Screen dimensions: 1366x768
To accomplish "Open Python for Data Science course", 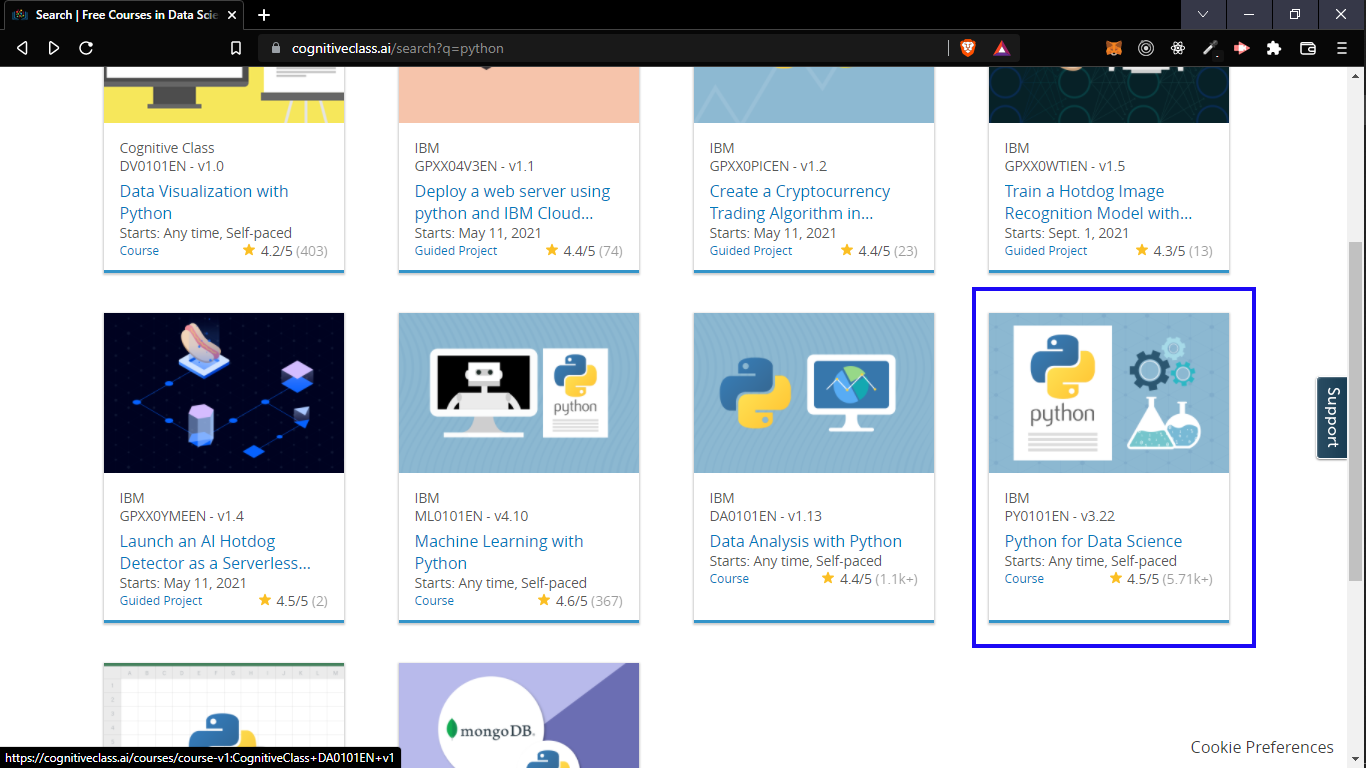I will (x=1093, y=541).
